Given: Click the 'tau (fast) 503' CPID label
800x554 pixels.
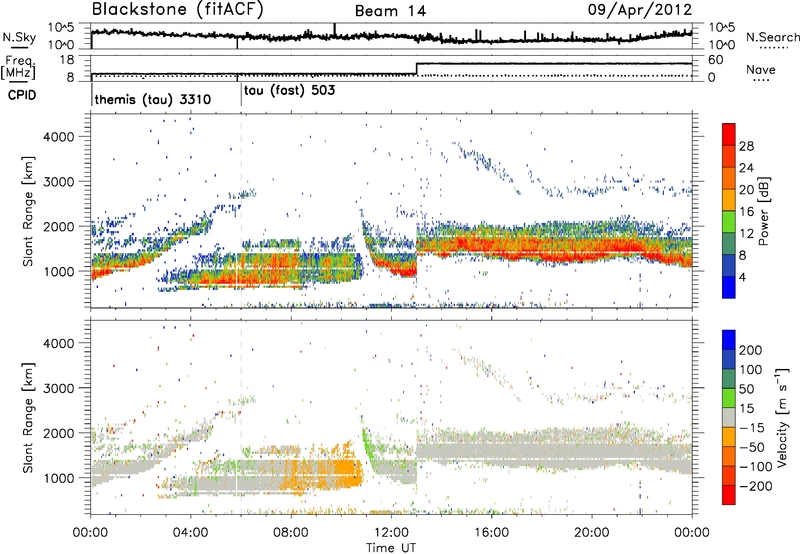Looking at the screenshot, I should coord(288,89).
